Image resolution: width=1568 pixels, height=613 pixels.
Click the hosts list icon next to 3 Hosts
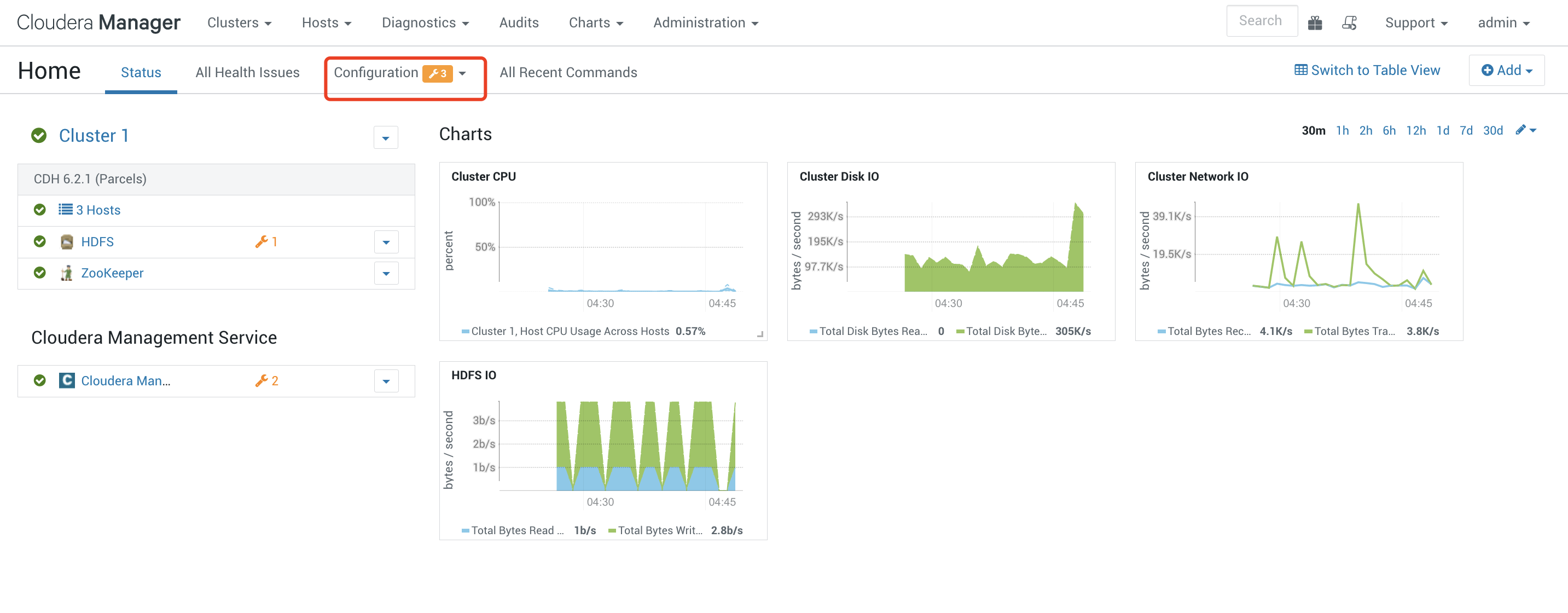(65, 210)
